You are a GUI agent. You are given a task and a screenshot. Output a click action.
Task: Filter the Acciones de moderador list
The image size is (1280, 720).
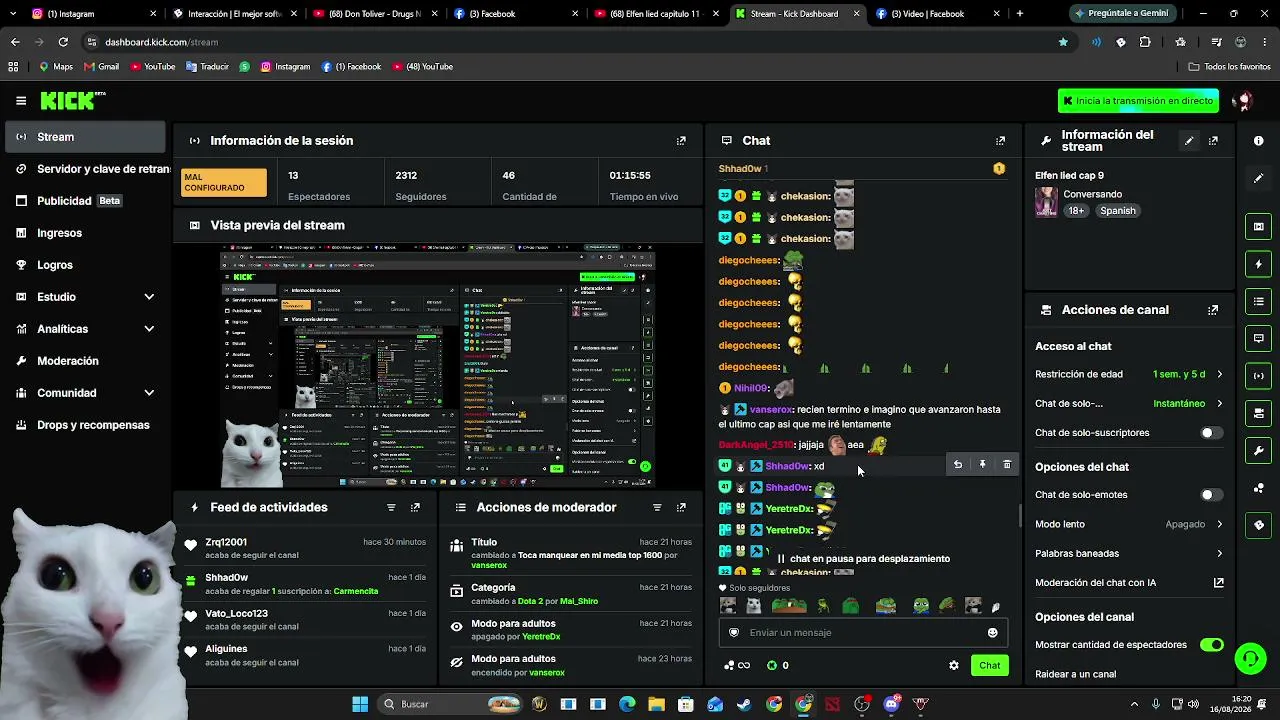point(657,508)
